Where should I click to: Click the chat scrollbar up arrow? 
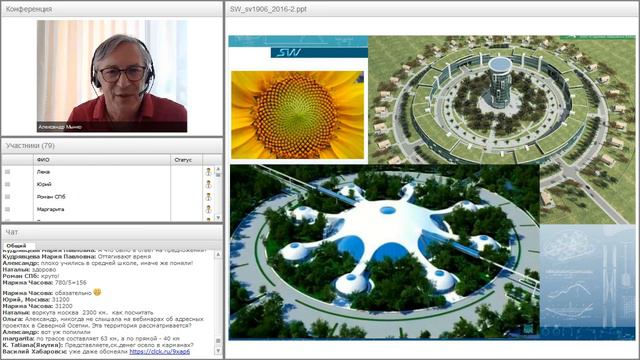point(218,254)
